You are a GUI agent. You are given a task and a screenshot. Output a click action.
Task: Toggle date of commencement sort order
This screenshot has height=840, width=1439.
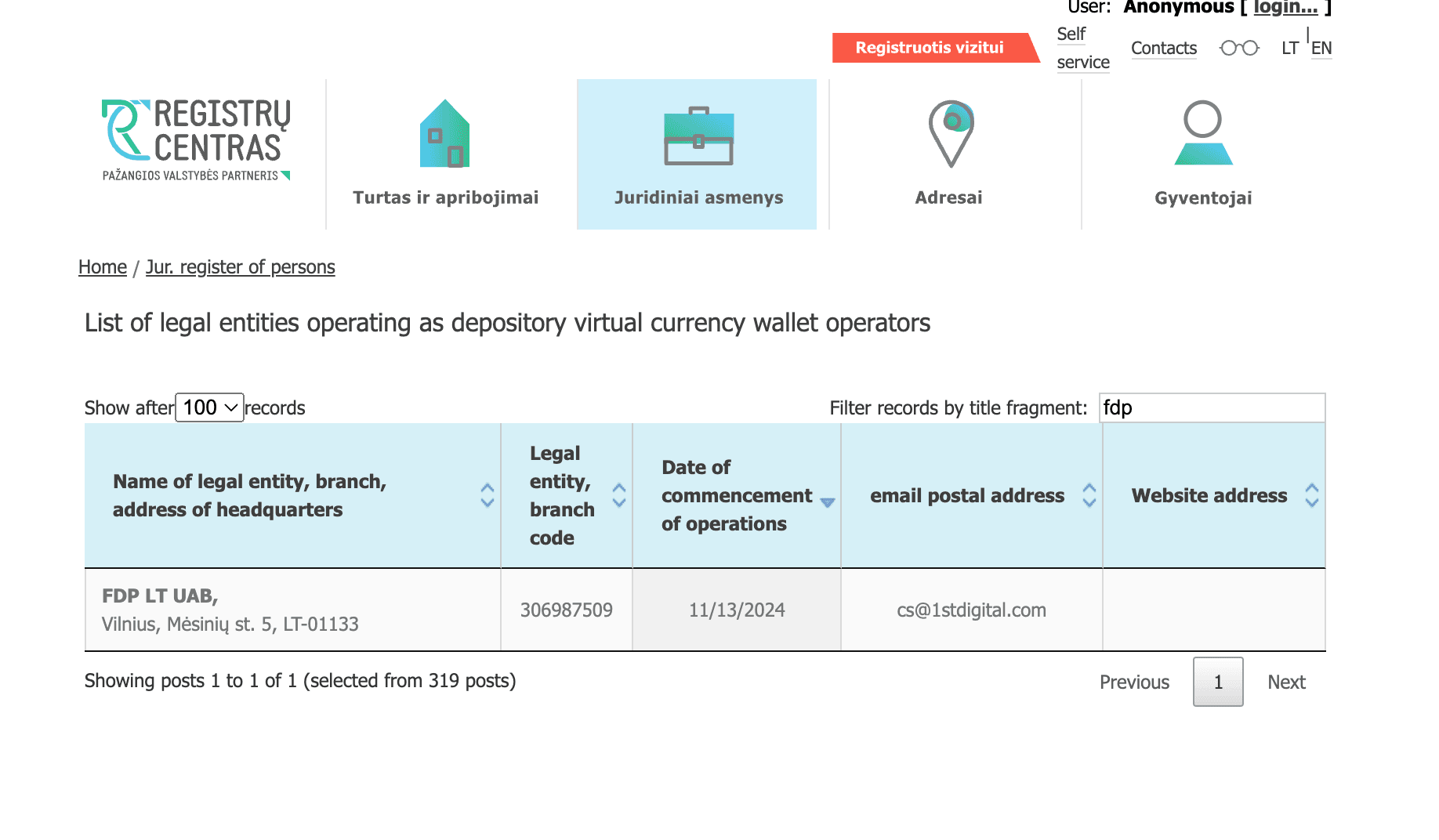click(828, 501)
